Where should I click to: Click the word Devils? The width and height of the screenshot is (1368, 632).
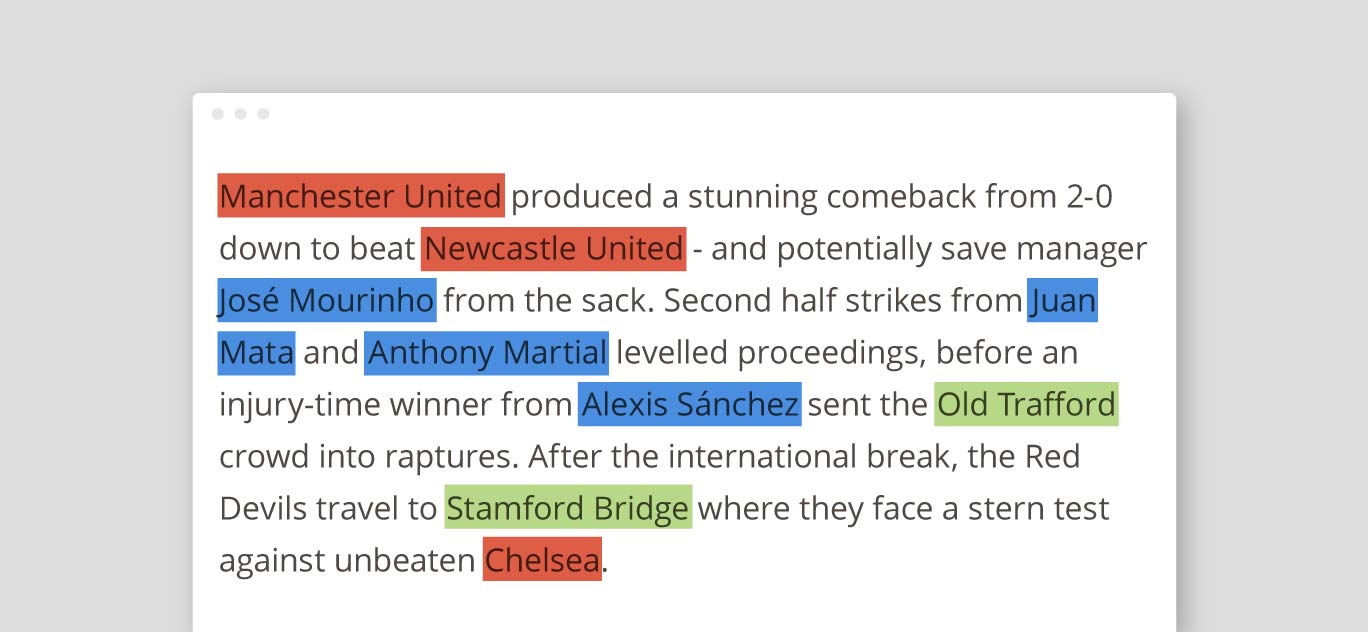(263, 508)
